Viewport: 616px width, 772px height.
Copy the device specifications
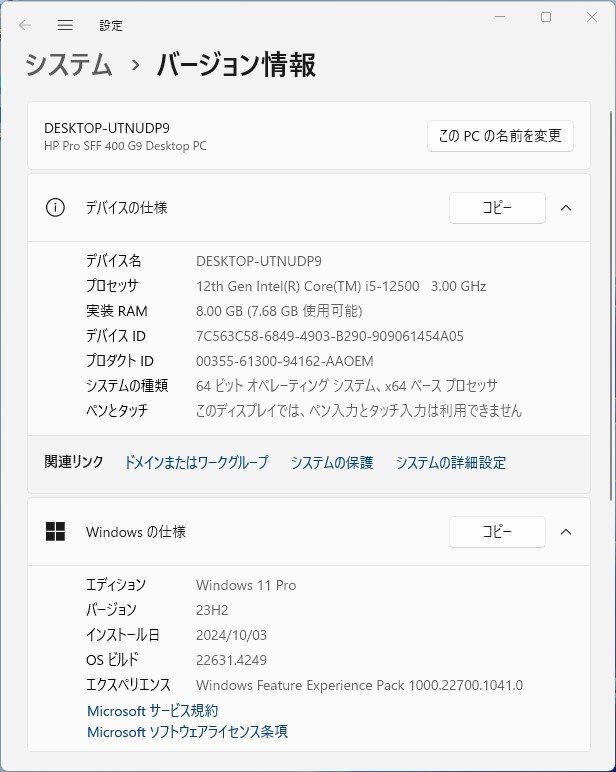(x=497, y=208)
